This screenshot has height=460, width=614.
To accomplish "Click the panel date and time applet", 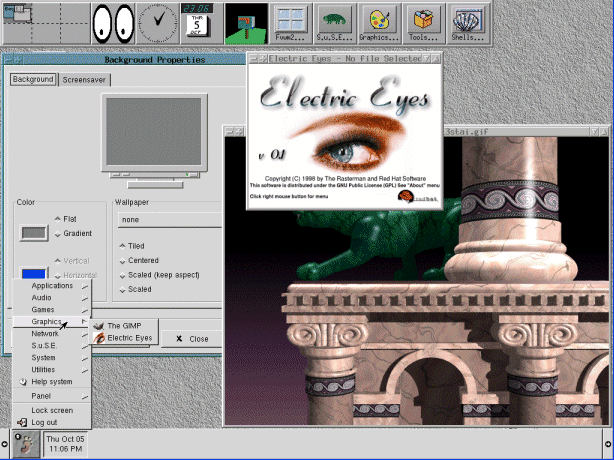I will click(65, 444).
